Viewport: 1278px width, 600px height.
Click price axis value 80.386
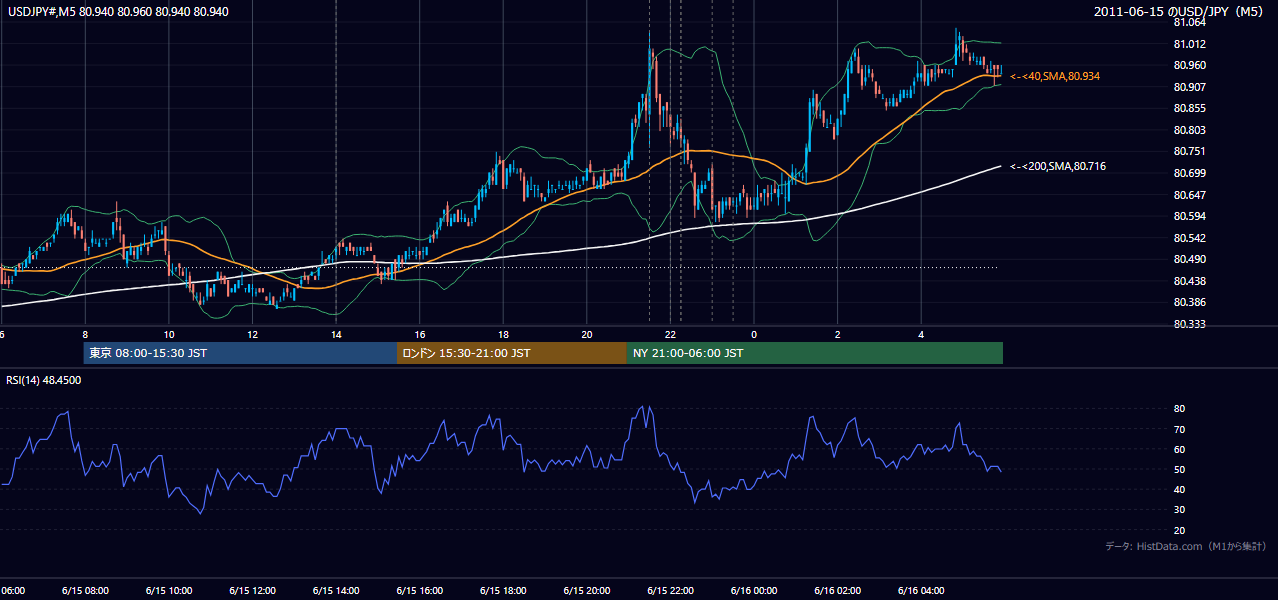coord(1190,302)
